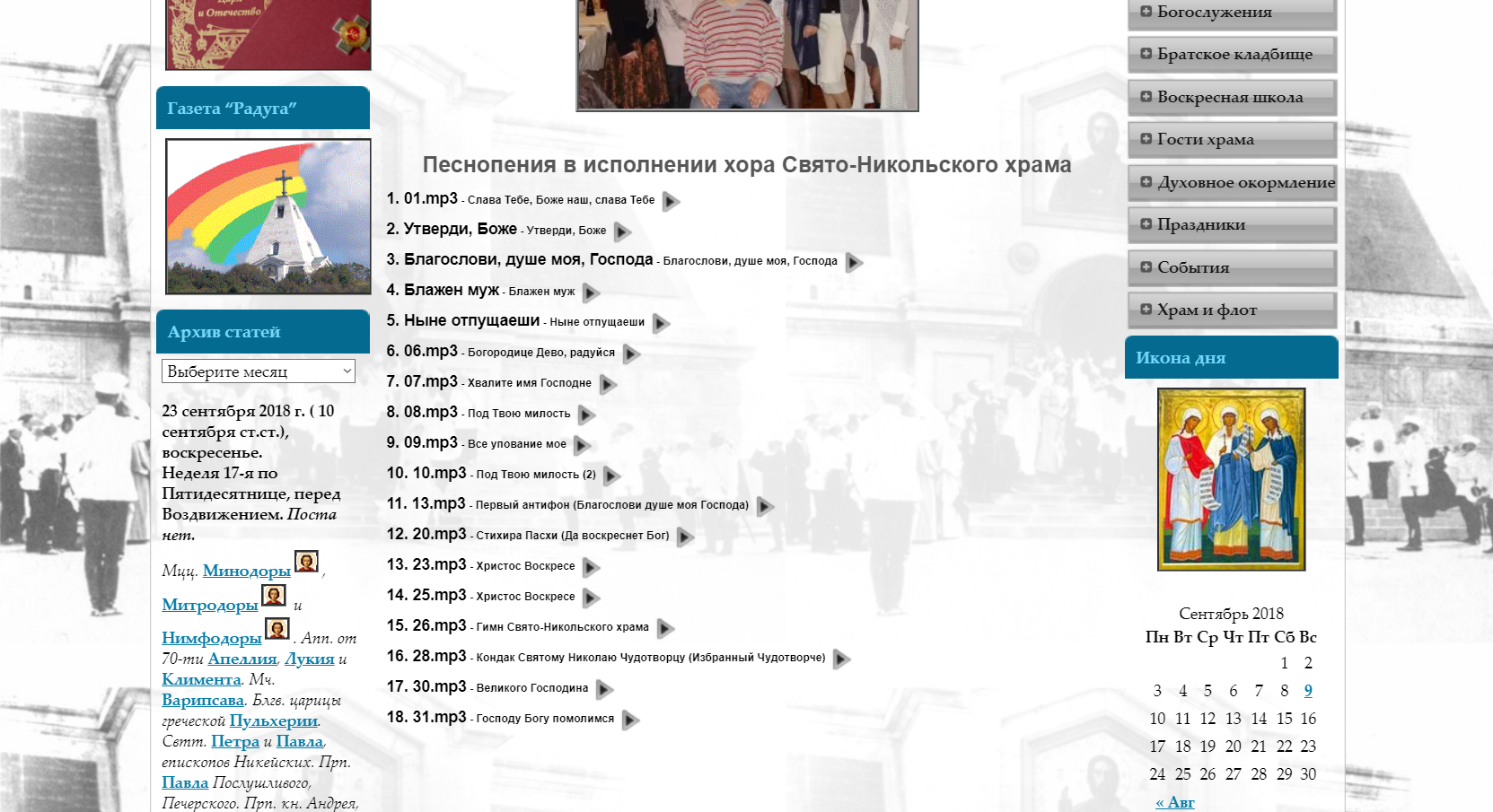Viewport: 1493px width, 812px height.
Task: Play 28.mp3 Кондак Святому Николаю
Action: click(x=841, y=659)
